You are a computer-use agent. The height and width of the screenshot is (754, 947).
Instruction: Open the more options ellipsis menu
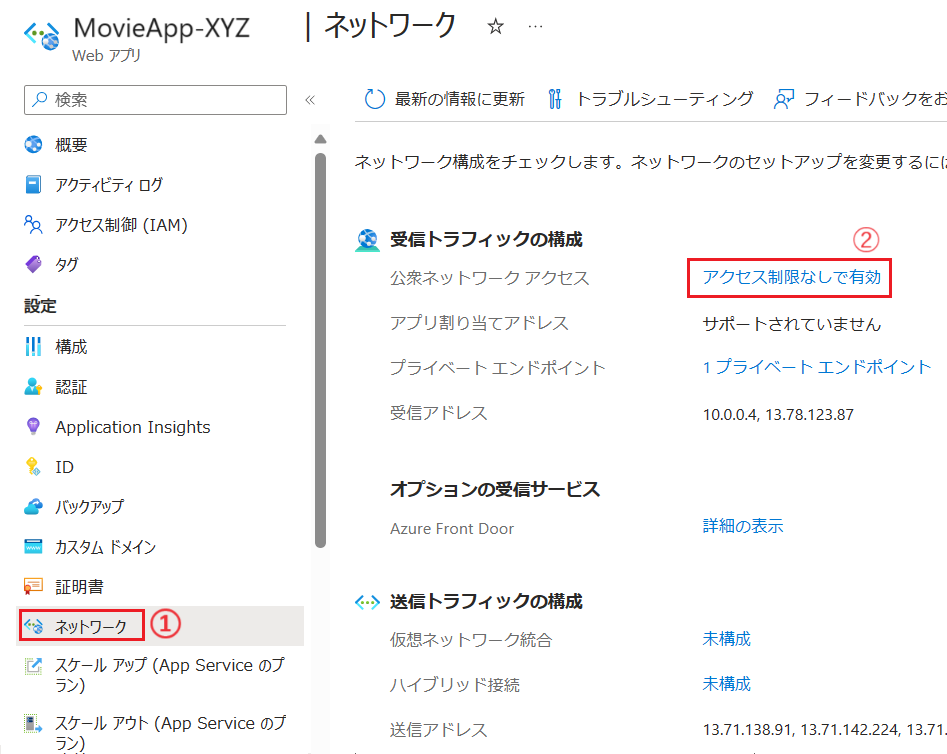[x=535, y=27]
